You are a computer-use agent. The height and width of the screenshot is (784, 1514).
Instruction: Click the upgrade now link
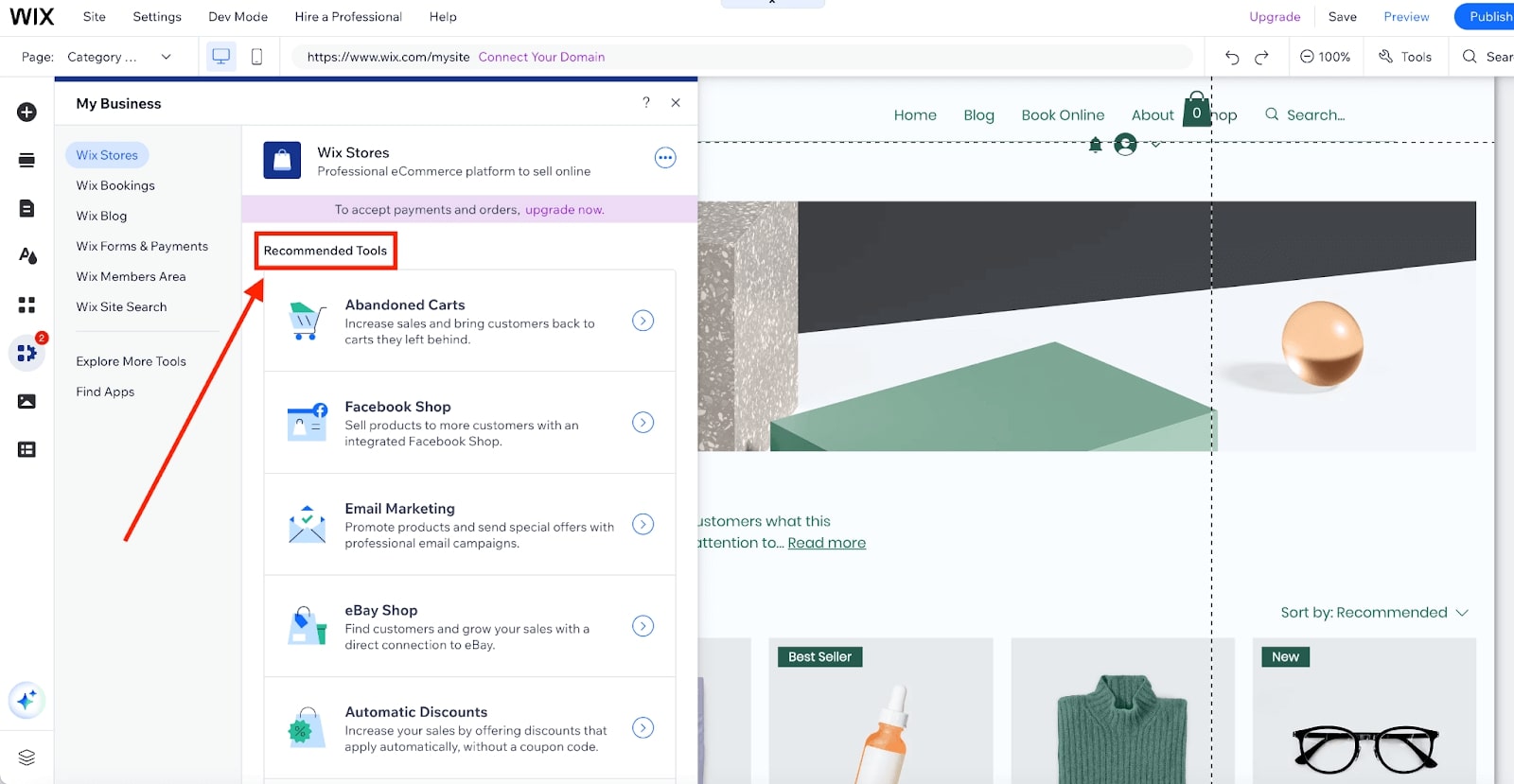tap(564, 210)
